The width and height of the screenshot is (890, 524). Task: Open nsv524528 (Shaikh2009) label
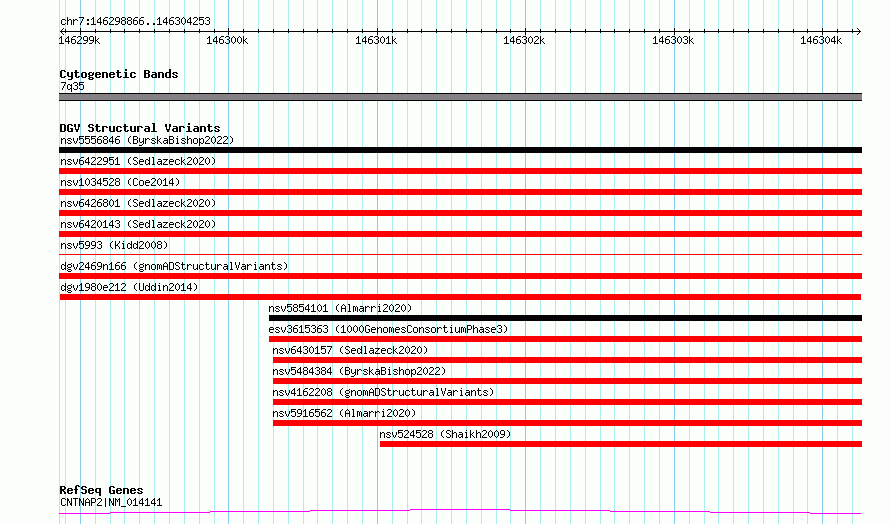click(445, 434)
